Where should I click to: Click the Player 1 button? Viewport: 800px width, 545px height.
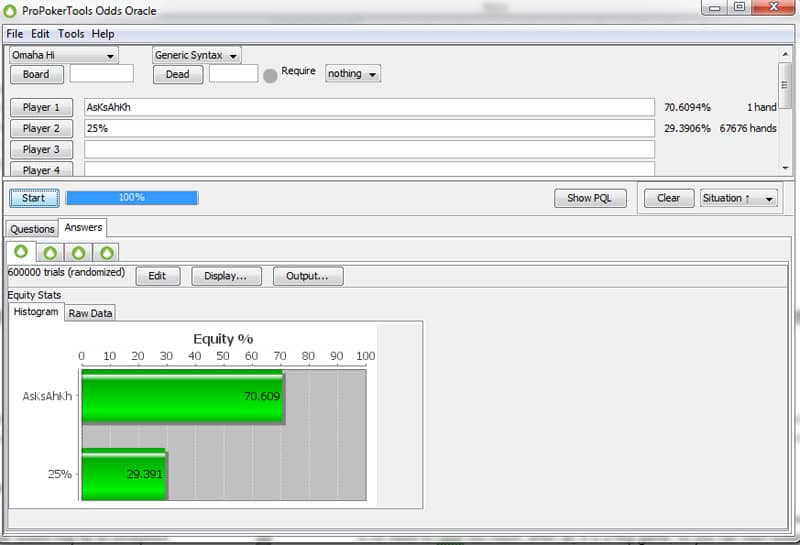[x=41, y=107]
